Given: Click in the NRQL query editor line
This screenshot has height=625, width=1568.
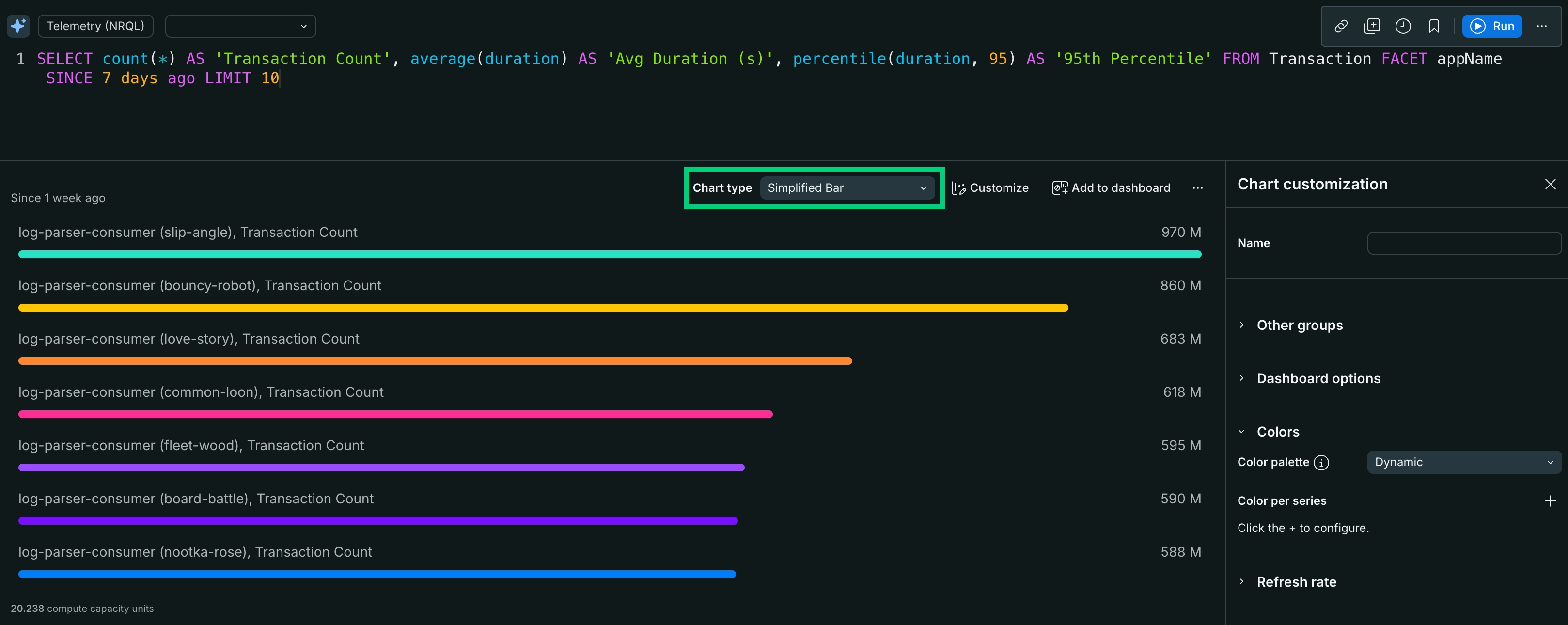Looking at the screenshot, I should coord(769,68).
